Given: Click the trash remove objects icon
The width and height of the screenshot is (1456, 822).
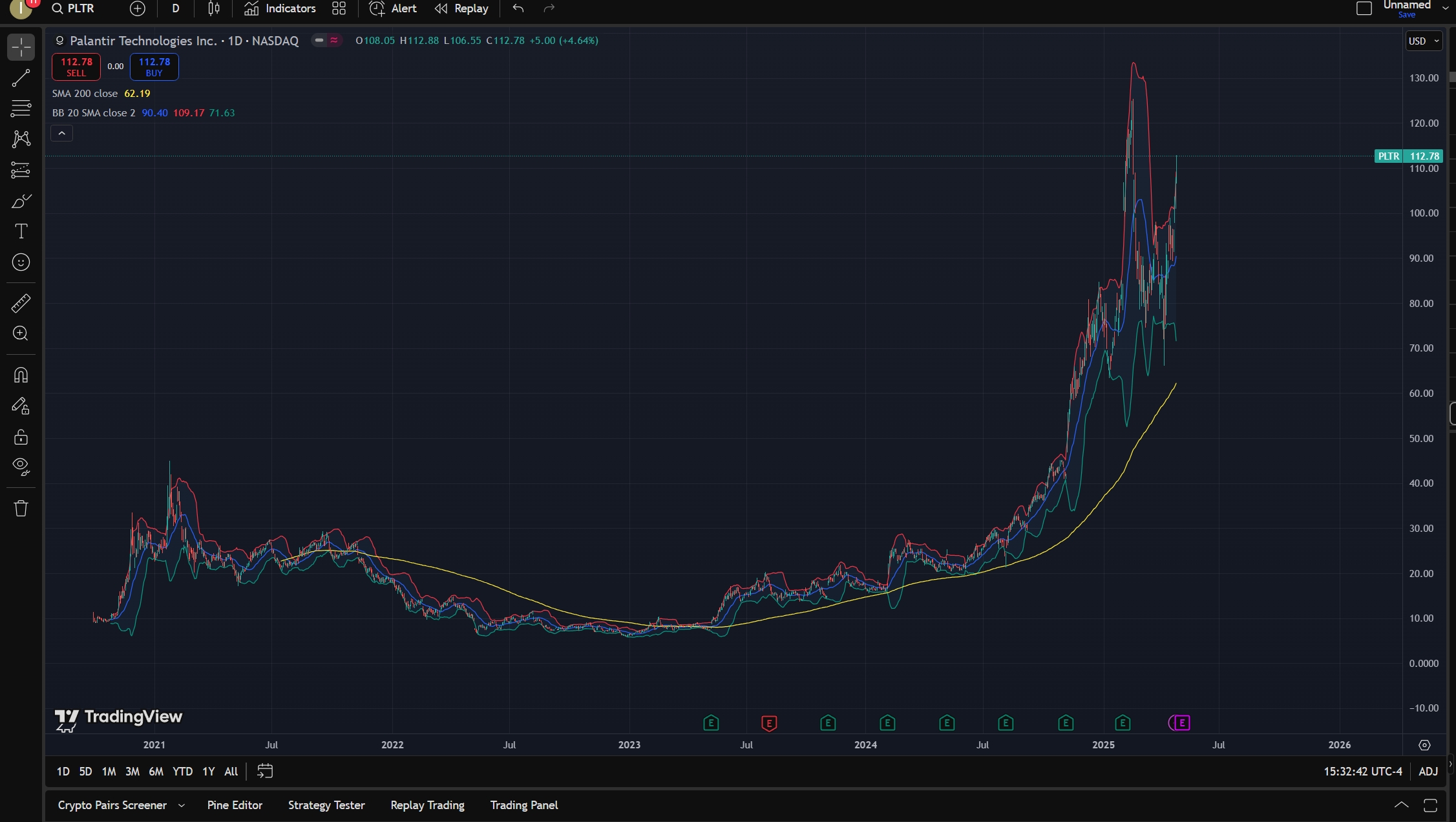Looking at the screenshot, I should (x=21, y=509).
